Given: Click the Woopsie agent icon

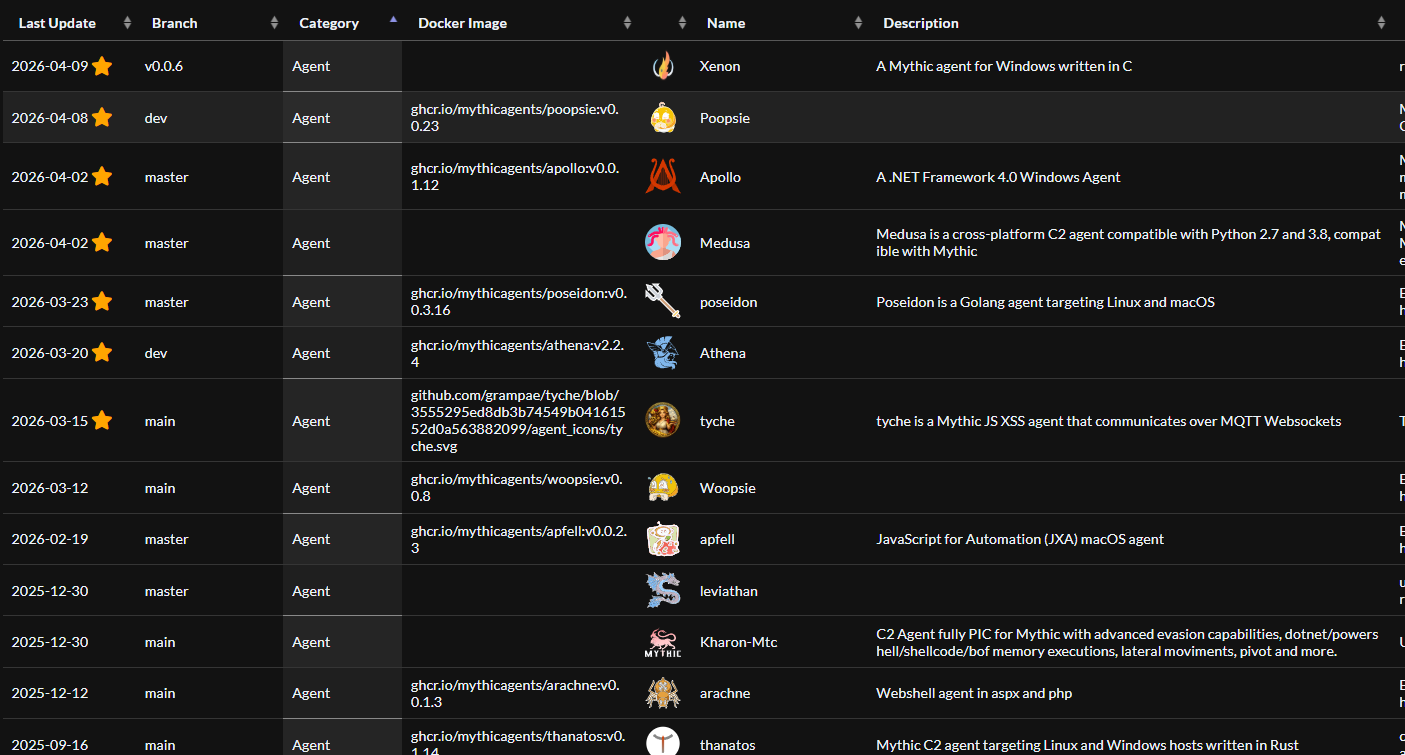Looking at the screenshot, I should coord(663,488).
